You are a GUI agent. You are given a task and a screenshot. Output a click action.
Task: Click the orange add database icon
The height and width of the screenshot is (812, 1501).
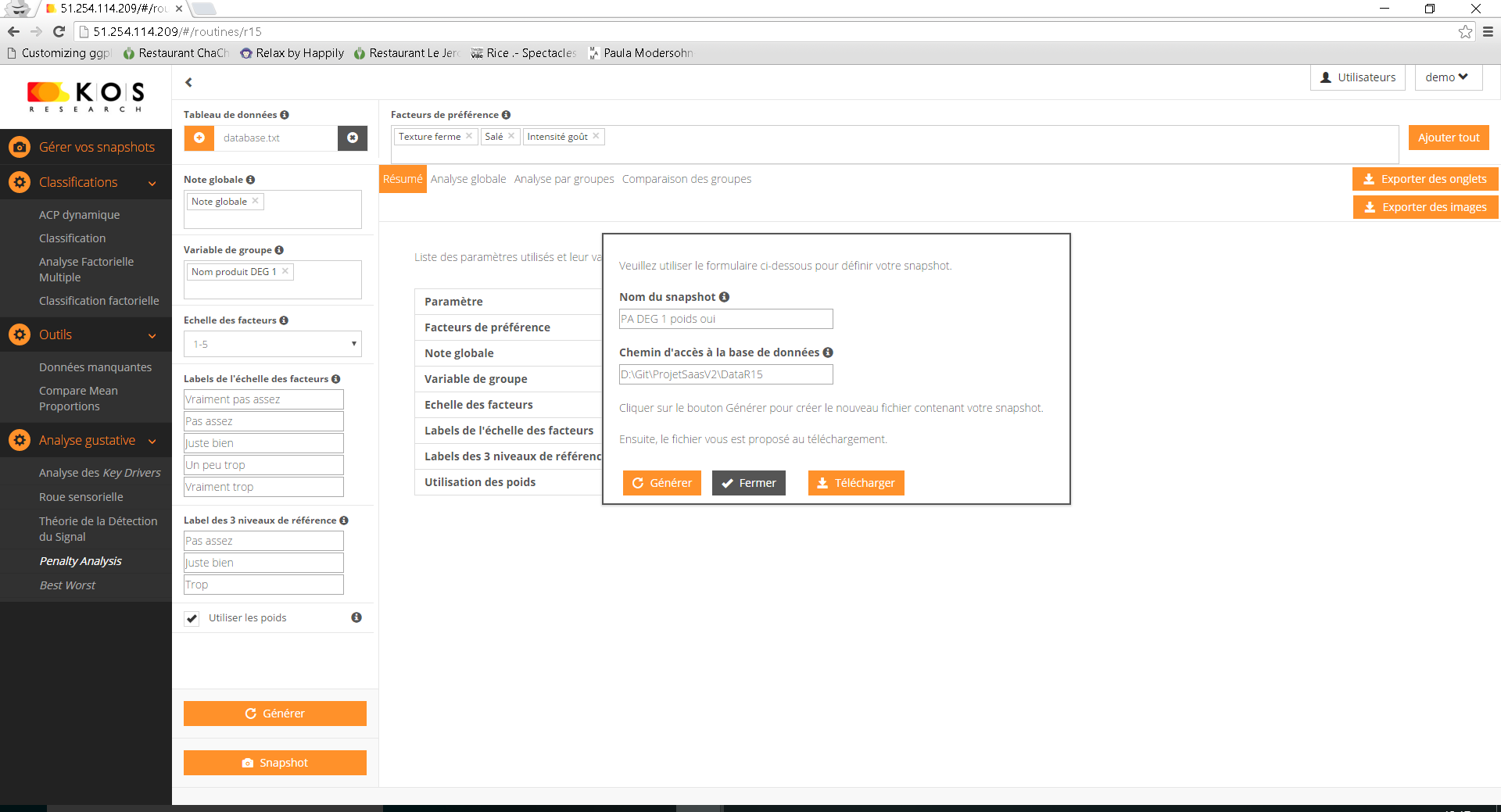[199, 138]
